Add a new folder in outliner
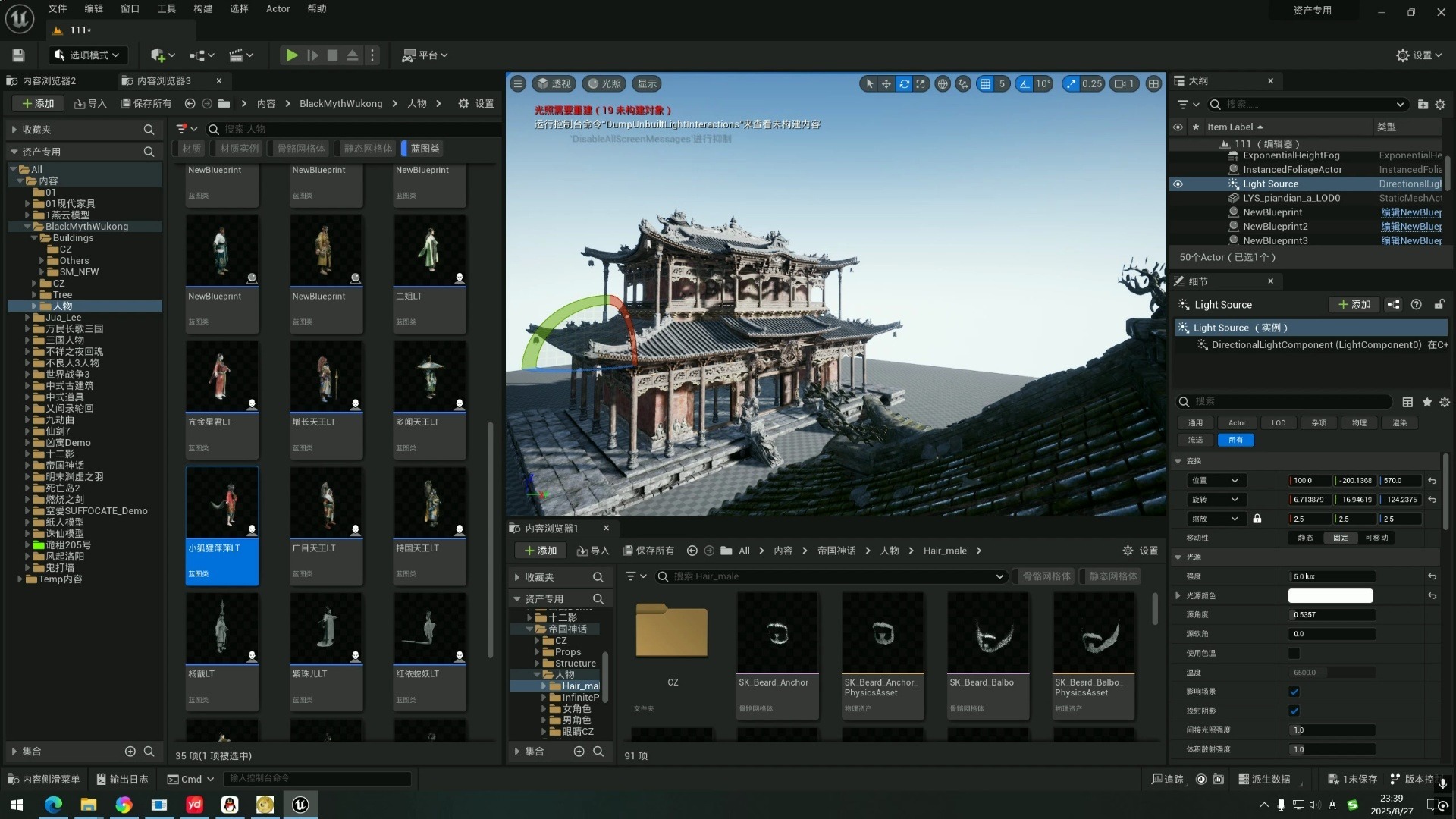Viewport: 1456px width, 819px height. pyautogui.click(x=1423, y=105)
